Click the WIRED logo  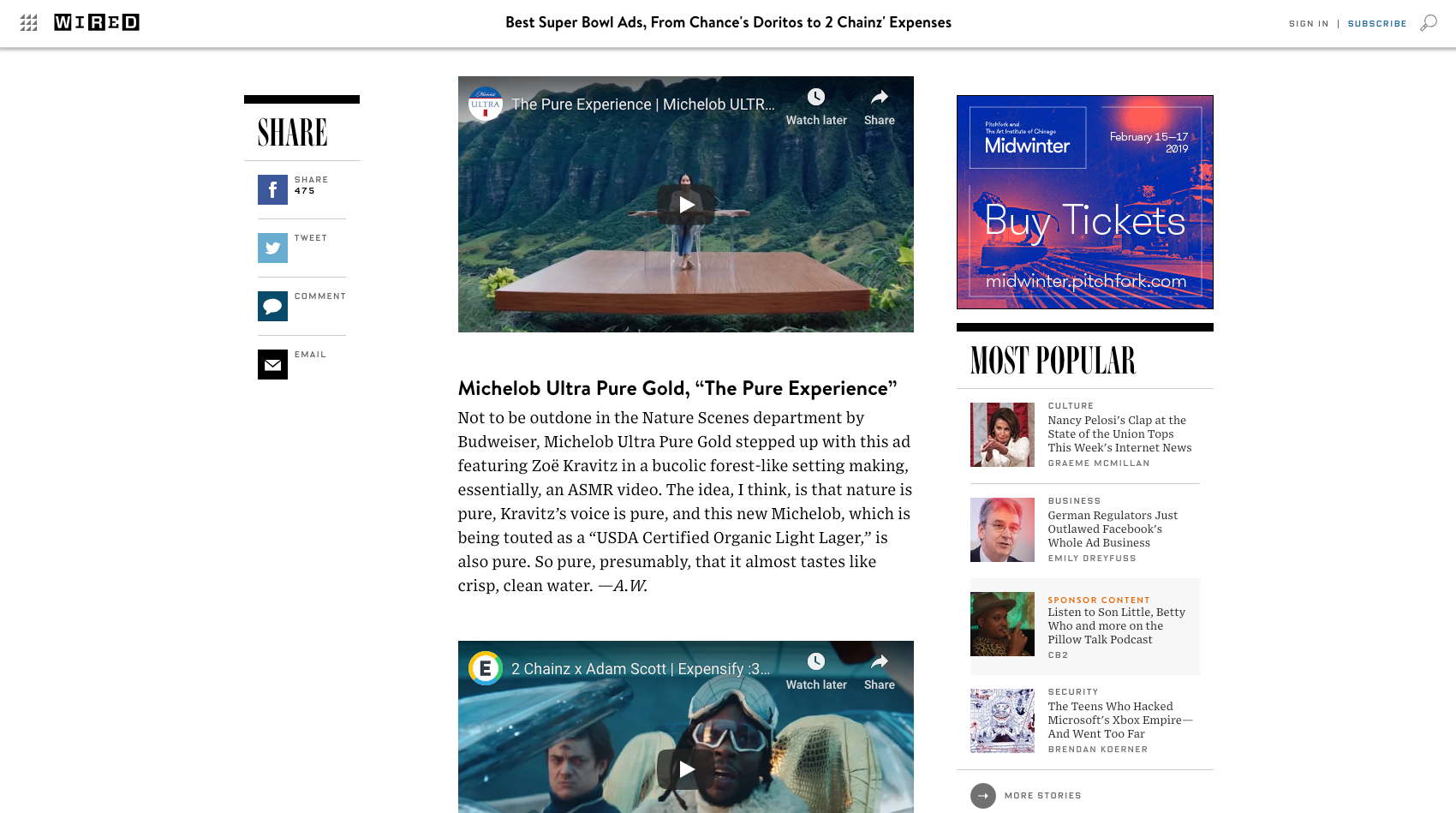tap(97, 22)
